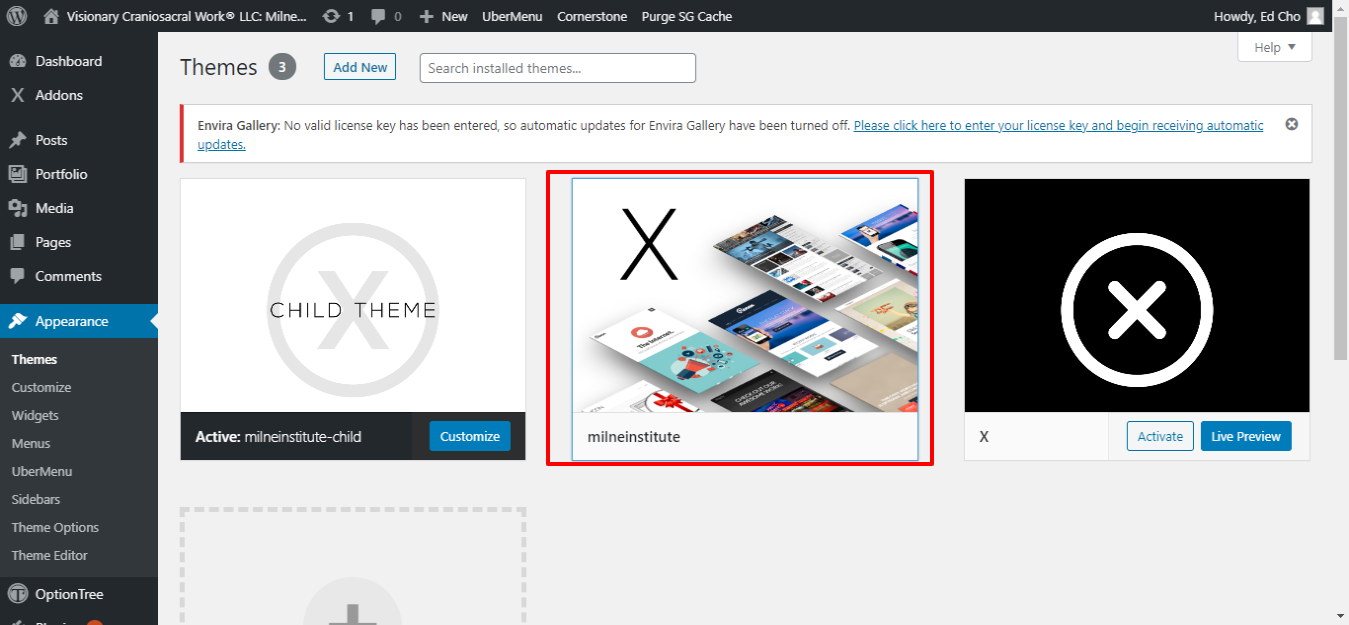This screenshot has width=1349, height=625.
Task: Click Customize on active child theme
Action: point(470,436)
